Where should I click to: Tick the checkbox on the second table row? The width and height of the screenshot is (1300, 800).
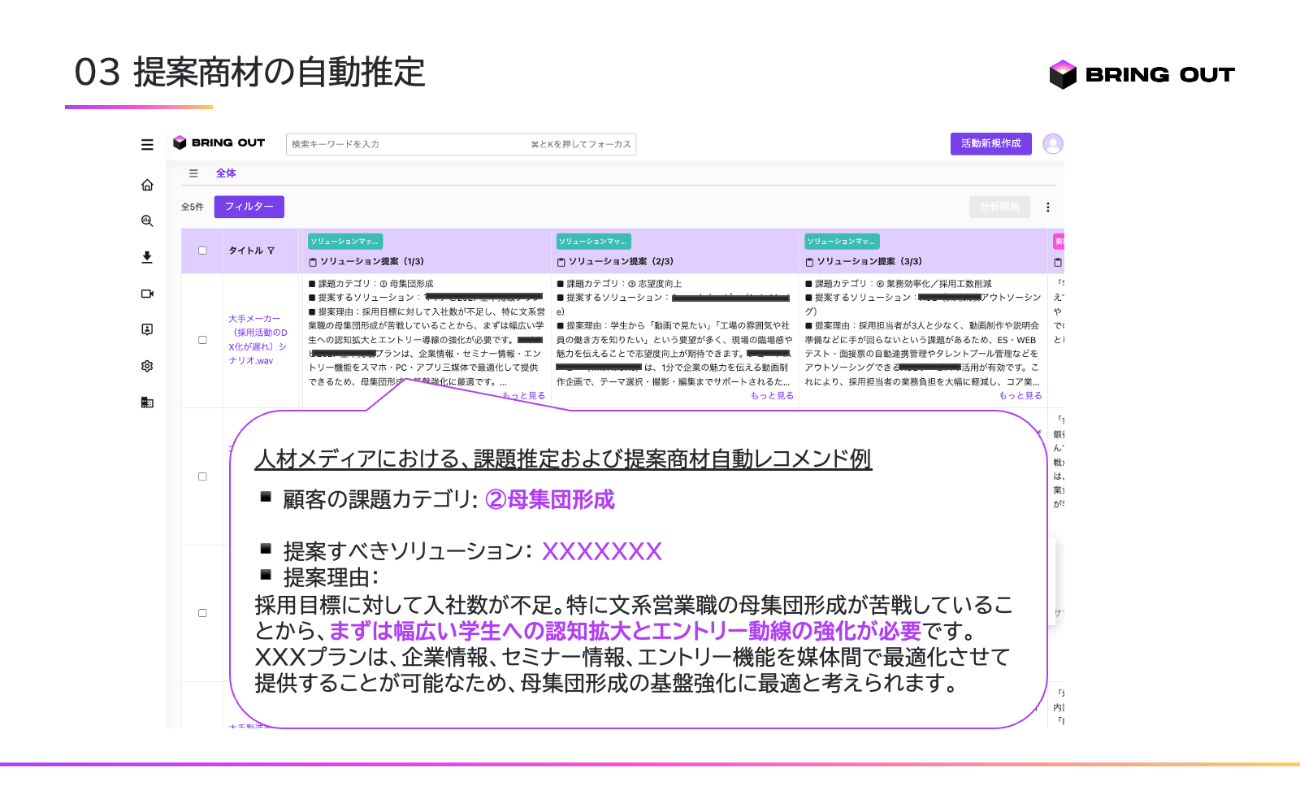(202, 477)
